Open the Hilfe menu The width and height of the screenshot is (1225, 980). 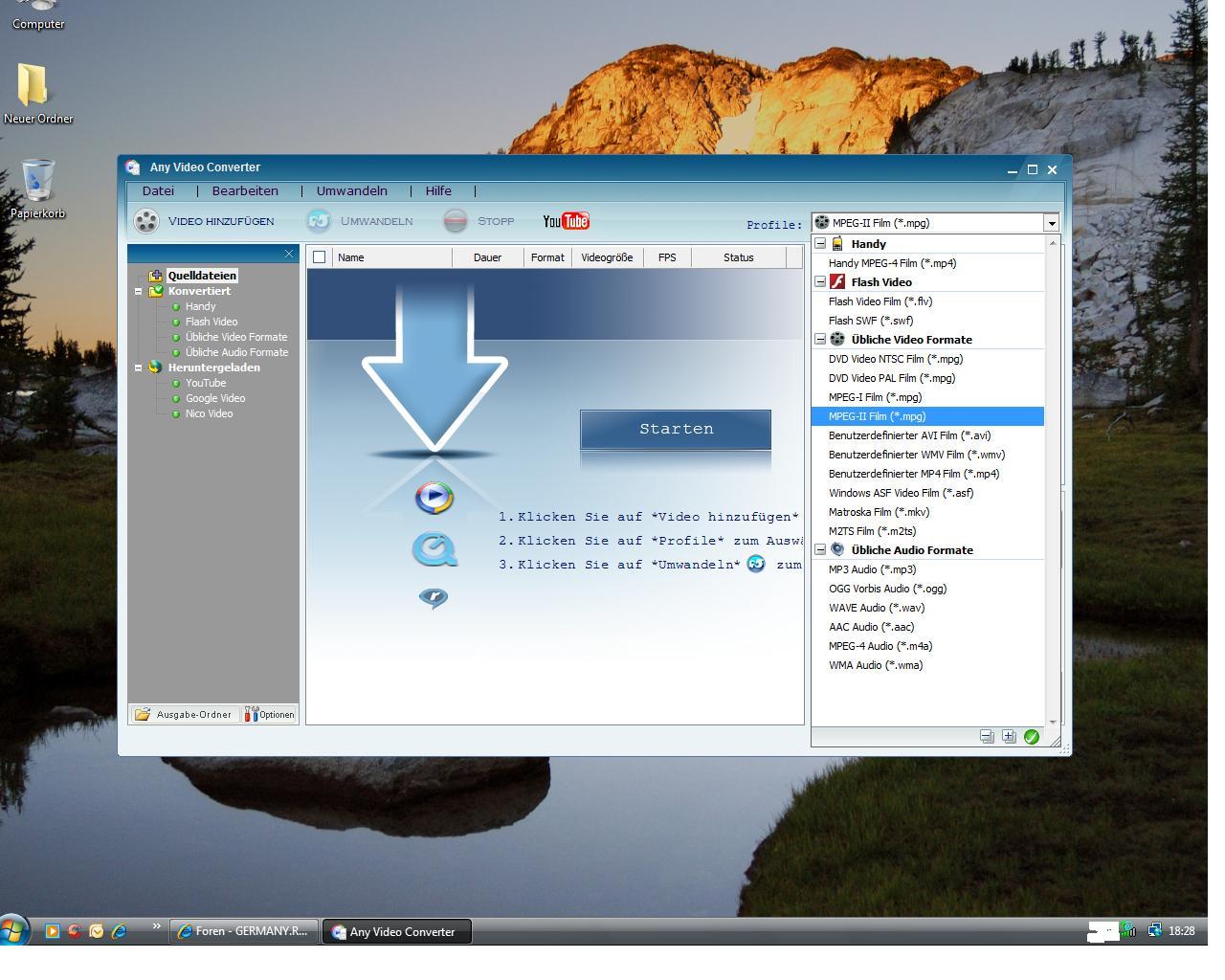tap(438, 191)
